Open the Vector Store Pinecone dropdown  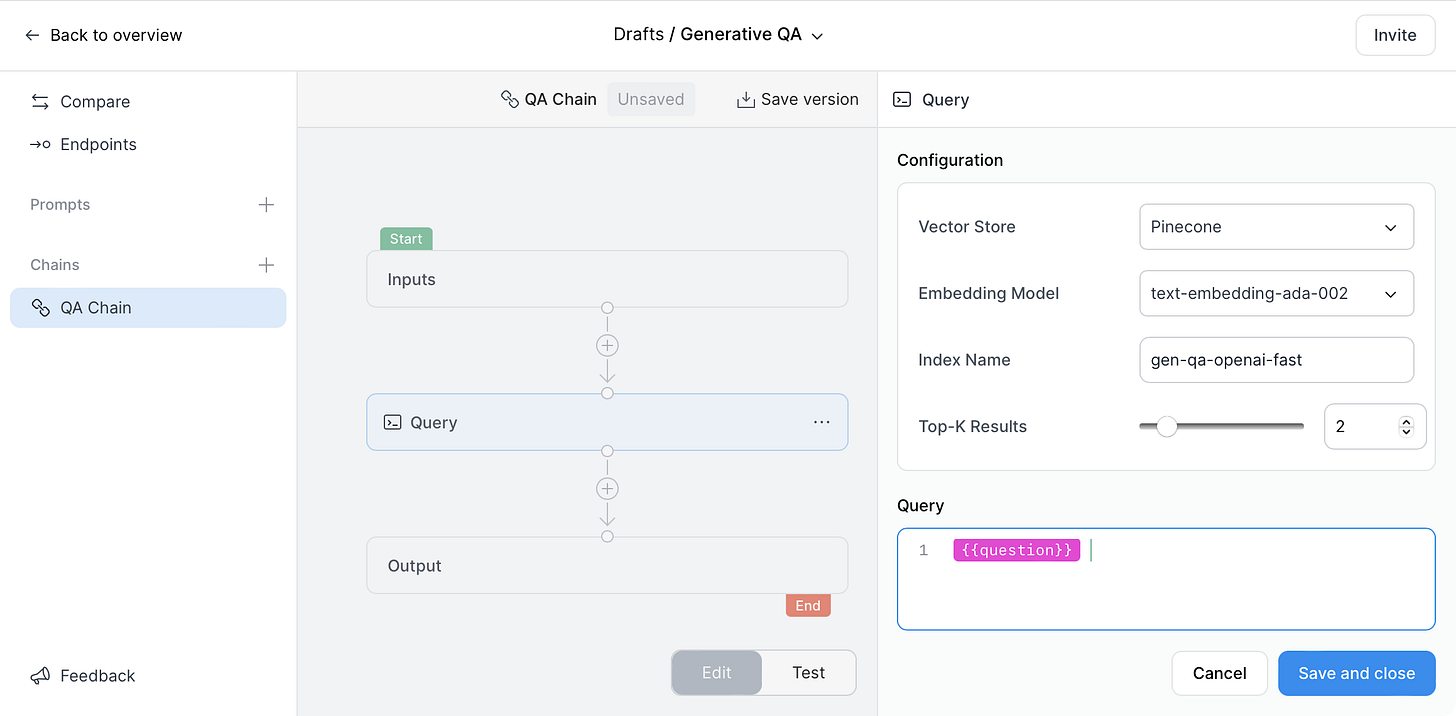pyautogui.click(x=1276, y=227)
